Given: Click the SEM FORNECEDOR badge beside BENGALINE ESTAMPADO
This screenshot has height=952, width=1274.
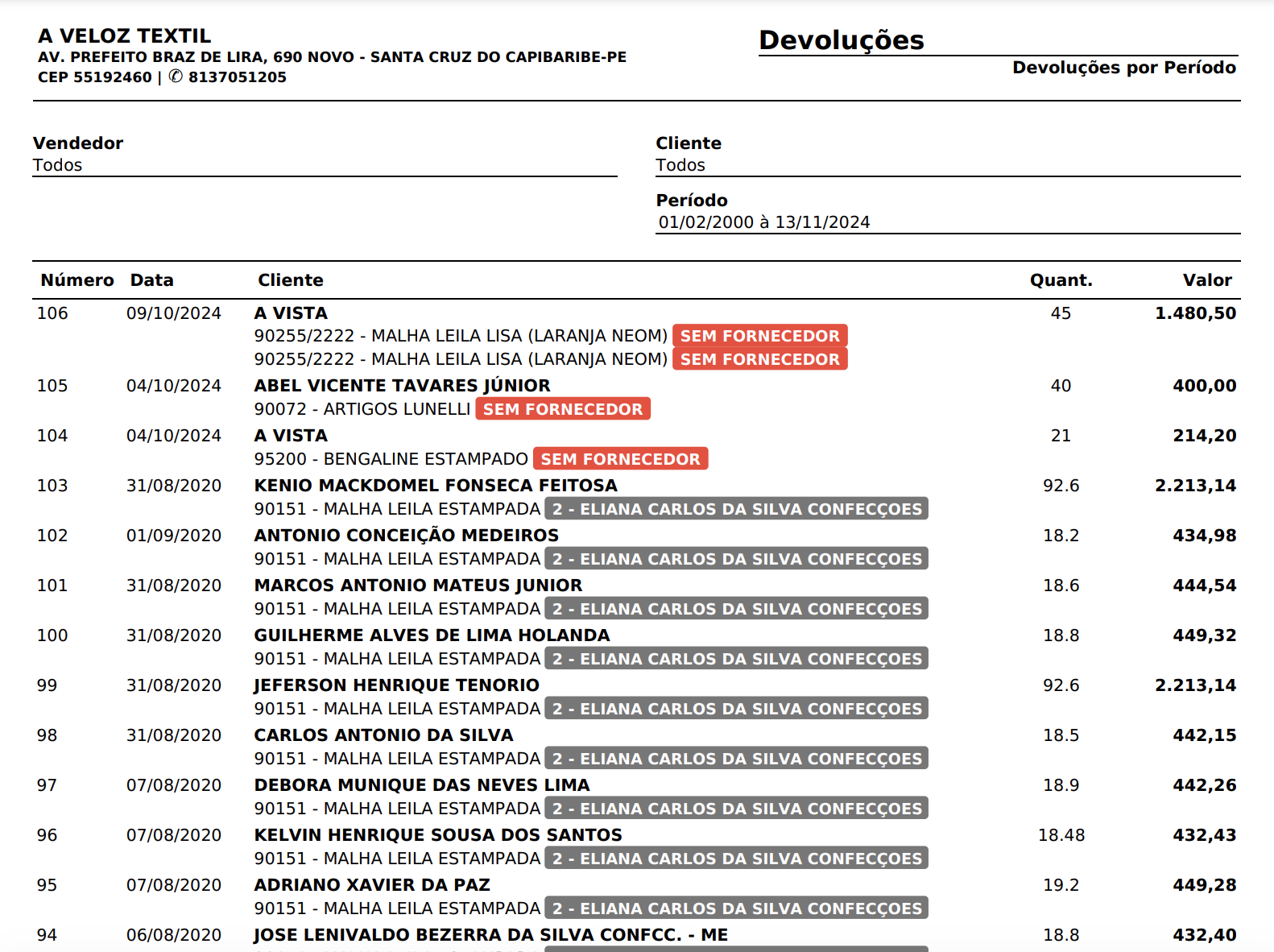Looking at the screenshot, I should (x=620, y=459).
